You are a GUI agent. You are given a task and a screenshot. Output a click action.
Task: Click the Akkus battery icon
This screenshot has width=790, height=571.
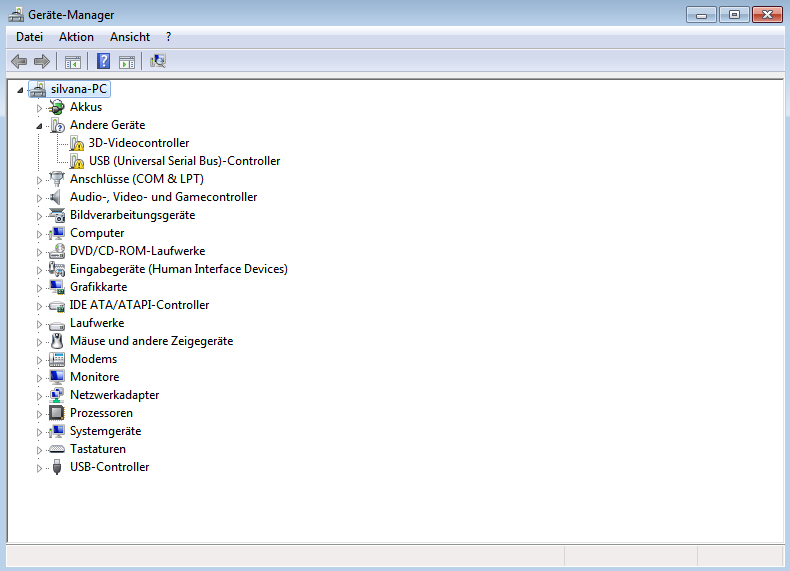coord(57,107)
